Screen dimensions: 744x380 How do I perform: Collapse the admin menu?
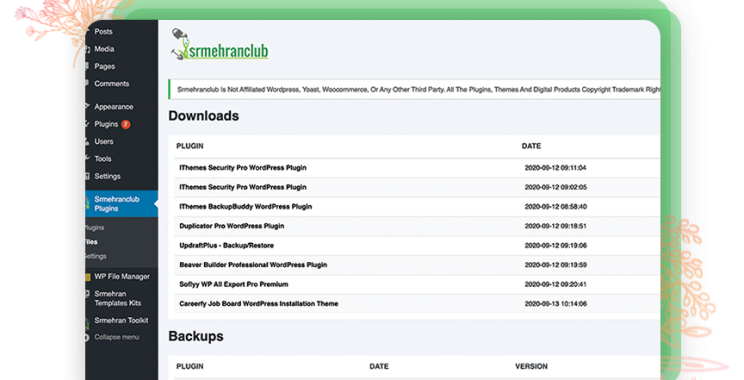(x=116, y=337)
